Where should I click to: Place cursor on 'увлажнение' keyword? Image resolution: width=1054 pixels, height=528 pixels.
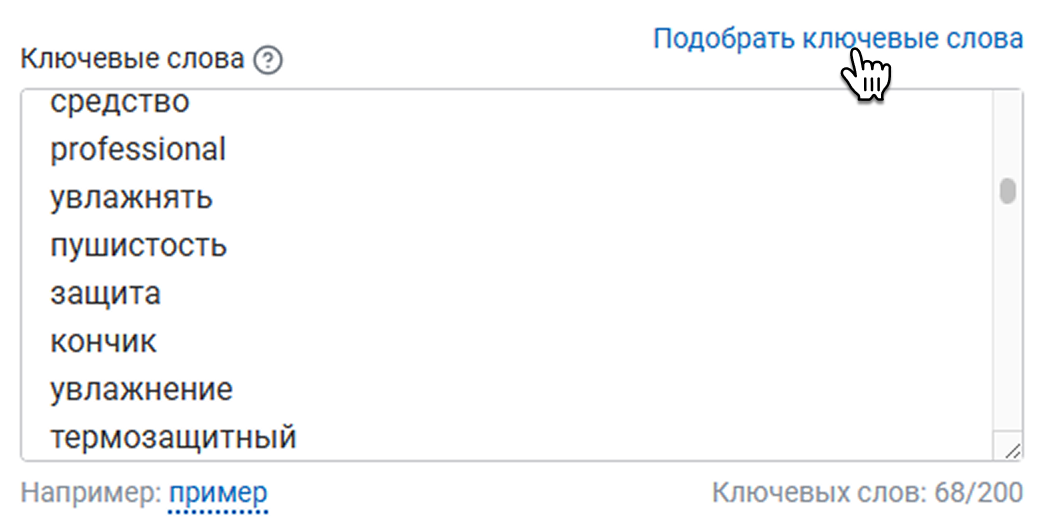[x=141, y=390]
